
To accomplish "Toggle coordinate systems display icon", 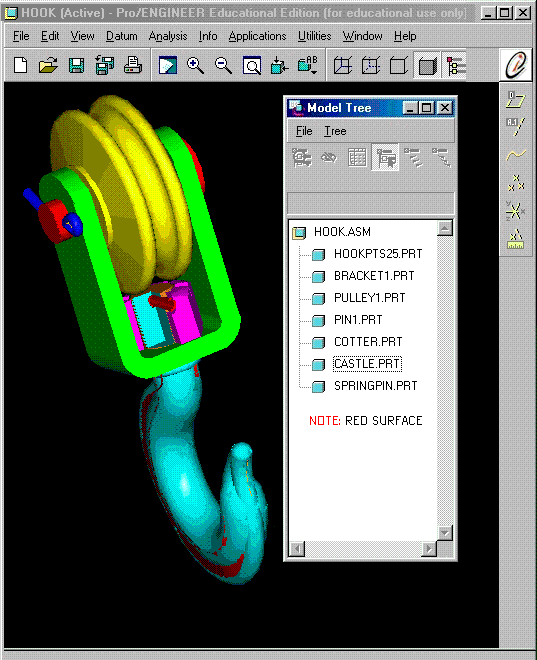I will [516, 210].
